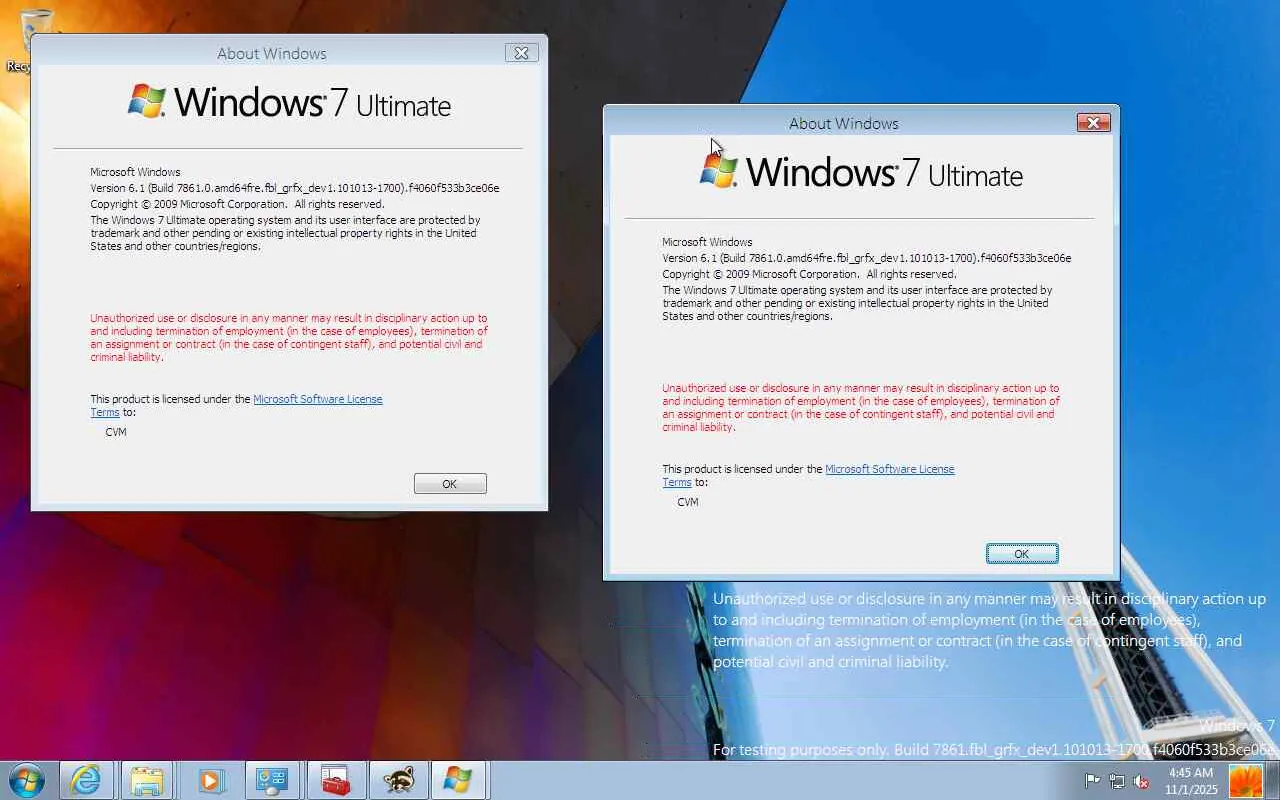Click "Microsoft Windows" text in right dialog
Screen dimensions: 1280x800
point(707,242)
